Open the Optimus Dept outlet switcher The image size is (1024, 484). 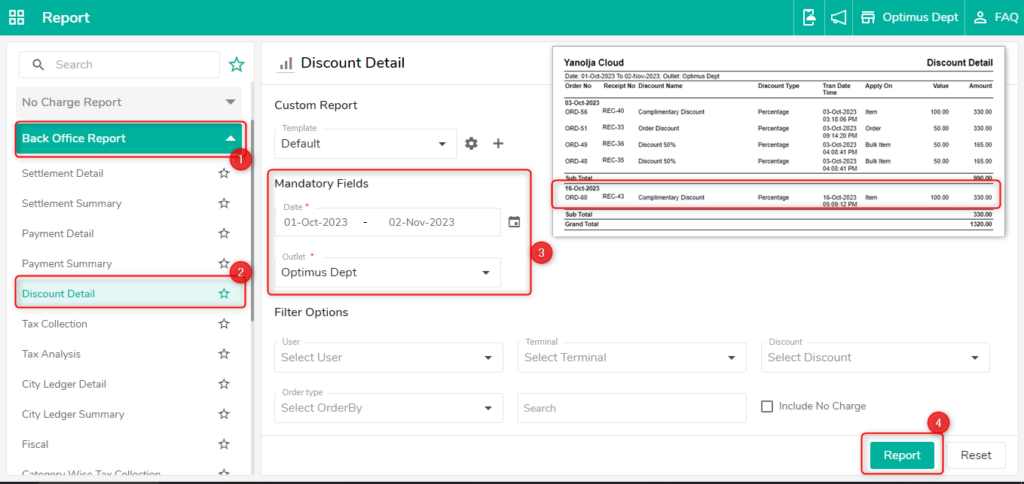tap(908, 18)
